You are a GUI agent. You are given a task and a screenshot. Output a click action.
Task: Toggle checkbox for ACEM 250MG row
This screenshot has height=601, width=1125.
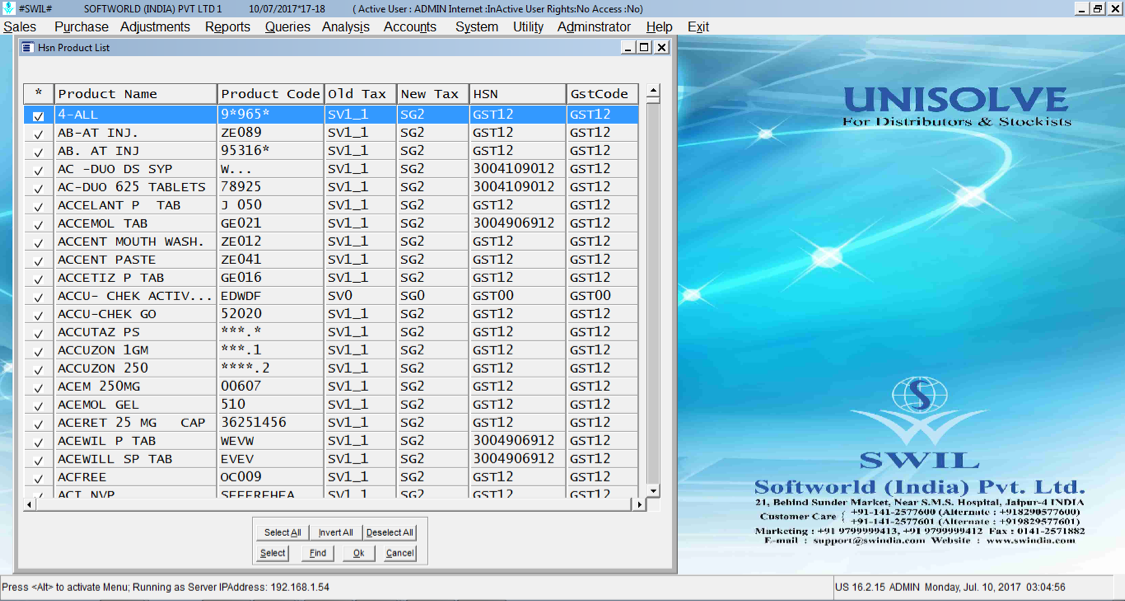coord(39,387)
